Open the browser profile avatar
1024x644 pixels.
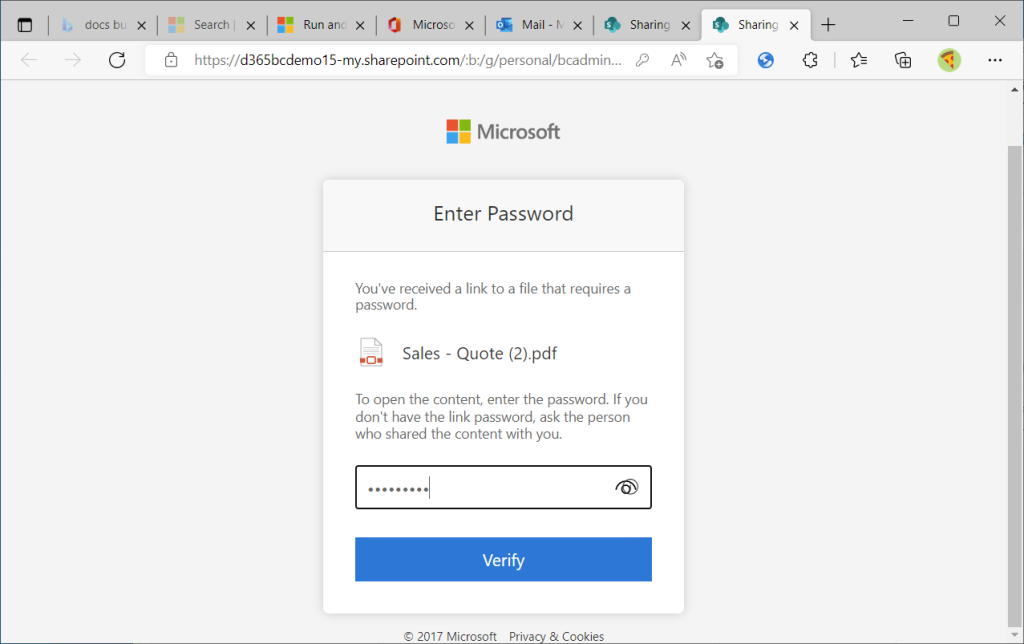pos(949,60)
